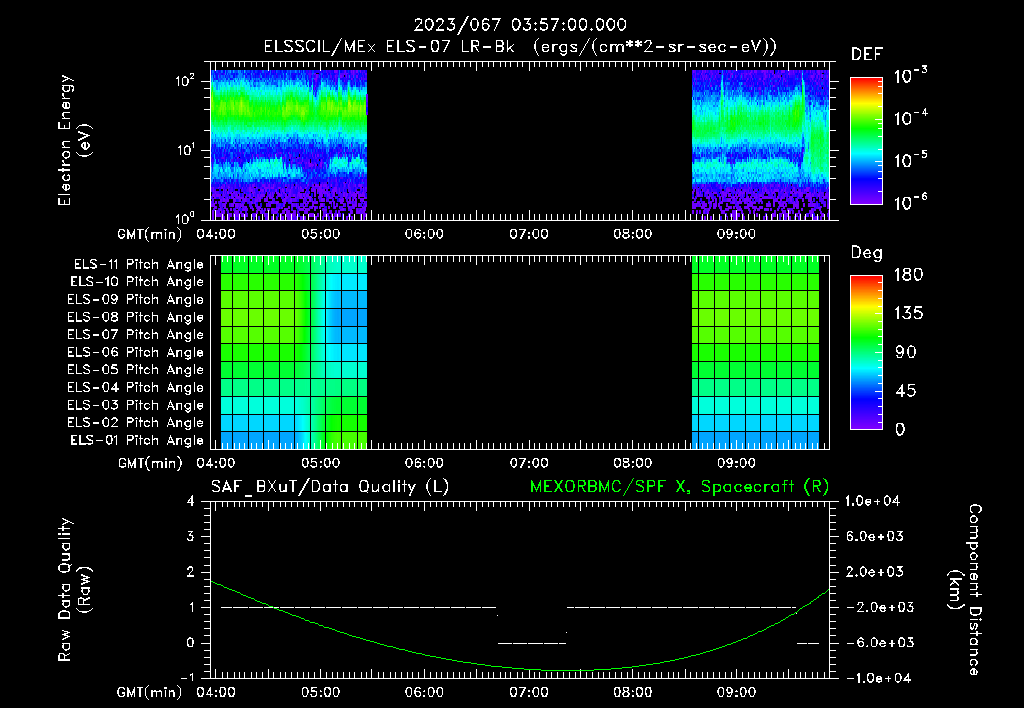The width and height of the screenshot is (1024, 708).
Task: Click the 1.0e+04 right axis value
Action: (x=872, y=501)
